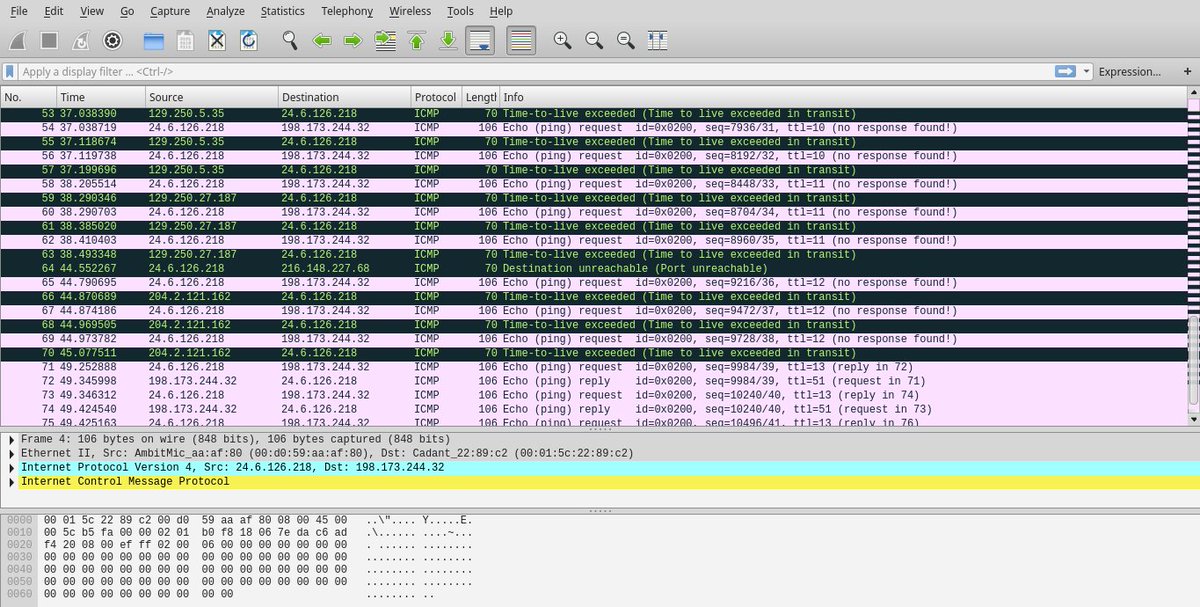The height and width of the screenshot is (607, 1200).
Task: Click the Restart capture icon
Action: coord(81,41)
